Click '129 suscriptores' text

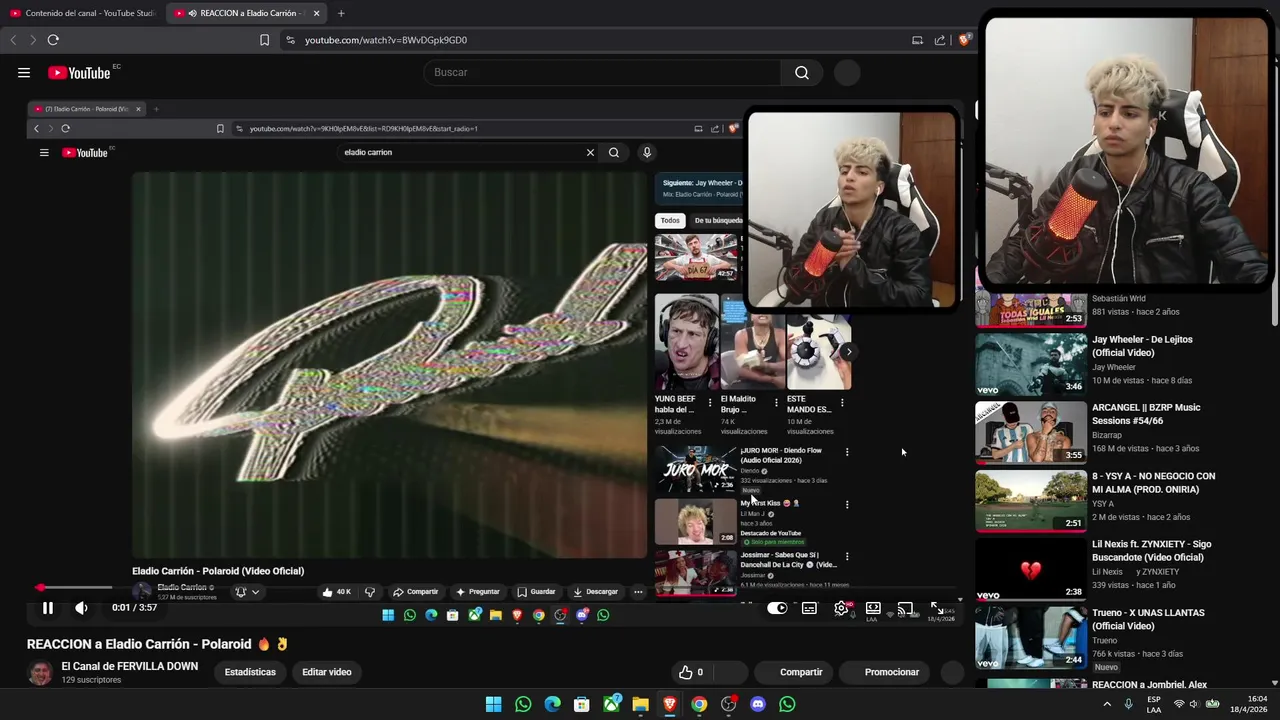(x=91, y=680)
